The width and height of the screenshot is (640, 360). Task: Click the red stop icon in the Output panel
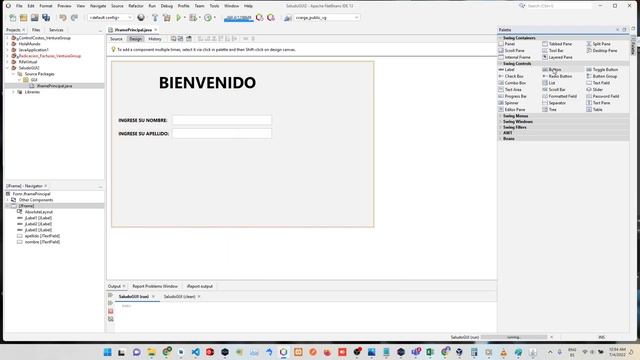coord(111,311)
